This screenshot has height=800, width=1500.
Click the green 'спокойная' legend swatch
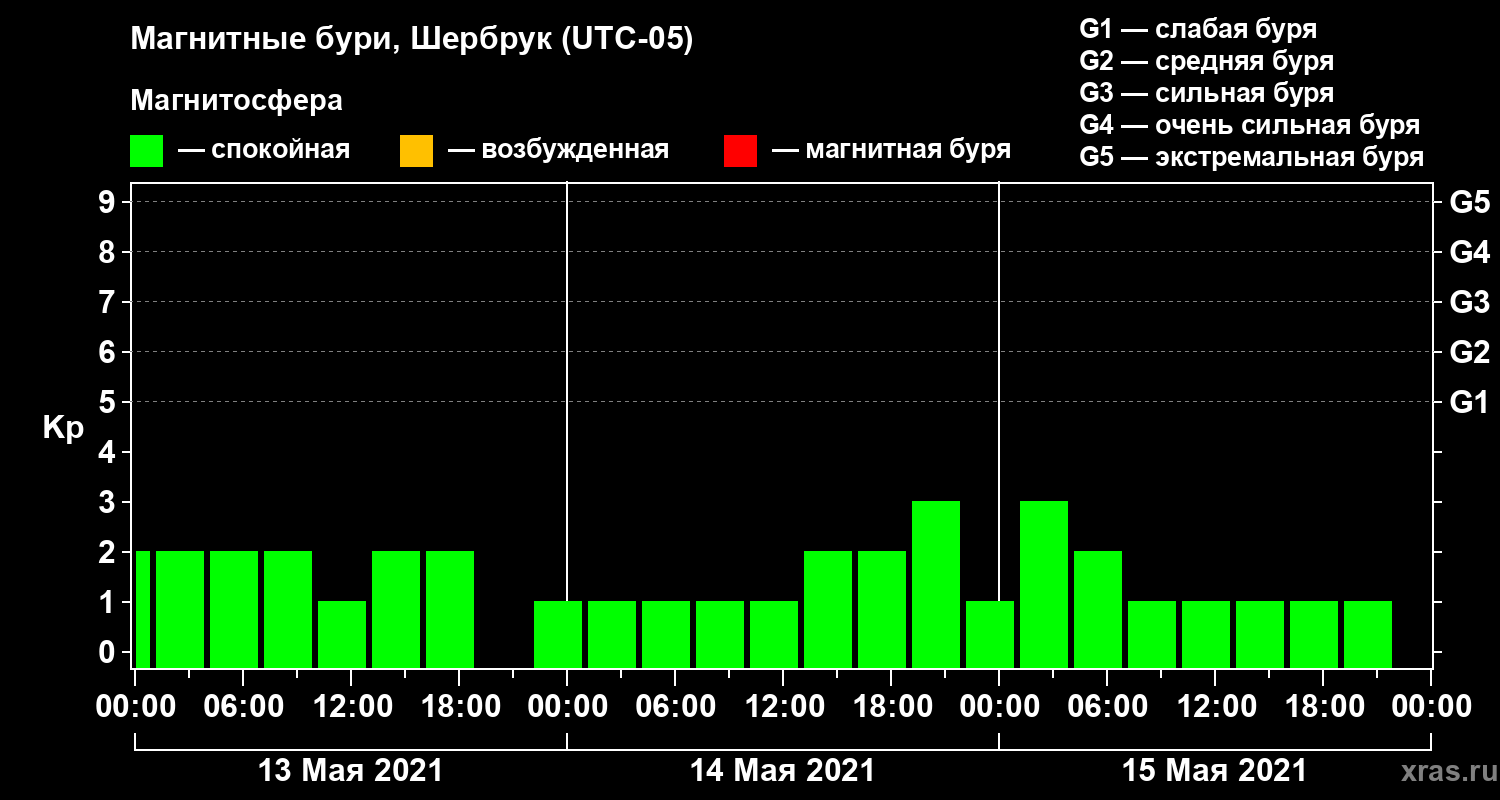point(147,151)
